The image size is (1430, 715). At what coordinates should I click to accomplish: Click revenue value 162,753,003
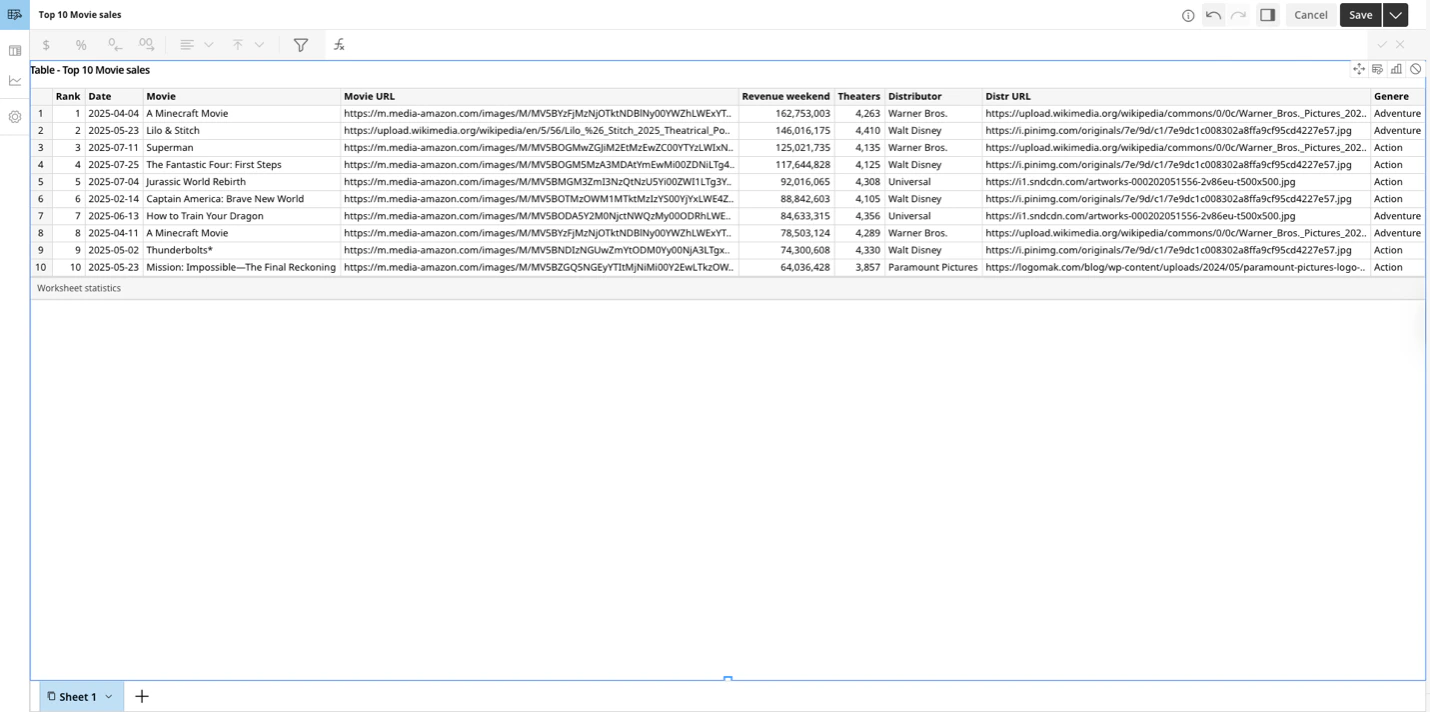coord(786,114)
